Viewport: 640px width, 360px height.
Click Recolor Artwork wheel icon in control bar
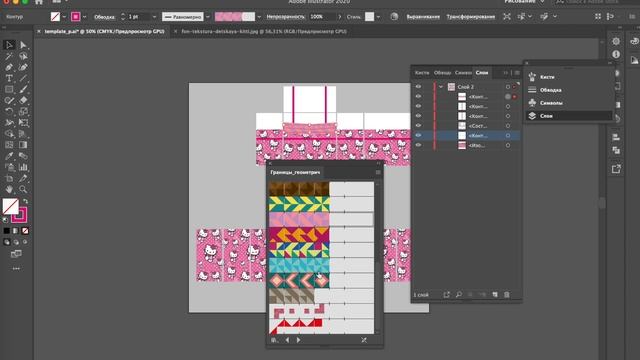coord(394,17)
